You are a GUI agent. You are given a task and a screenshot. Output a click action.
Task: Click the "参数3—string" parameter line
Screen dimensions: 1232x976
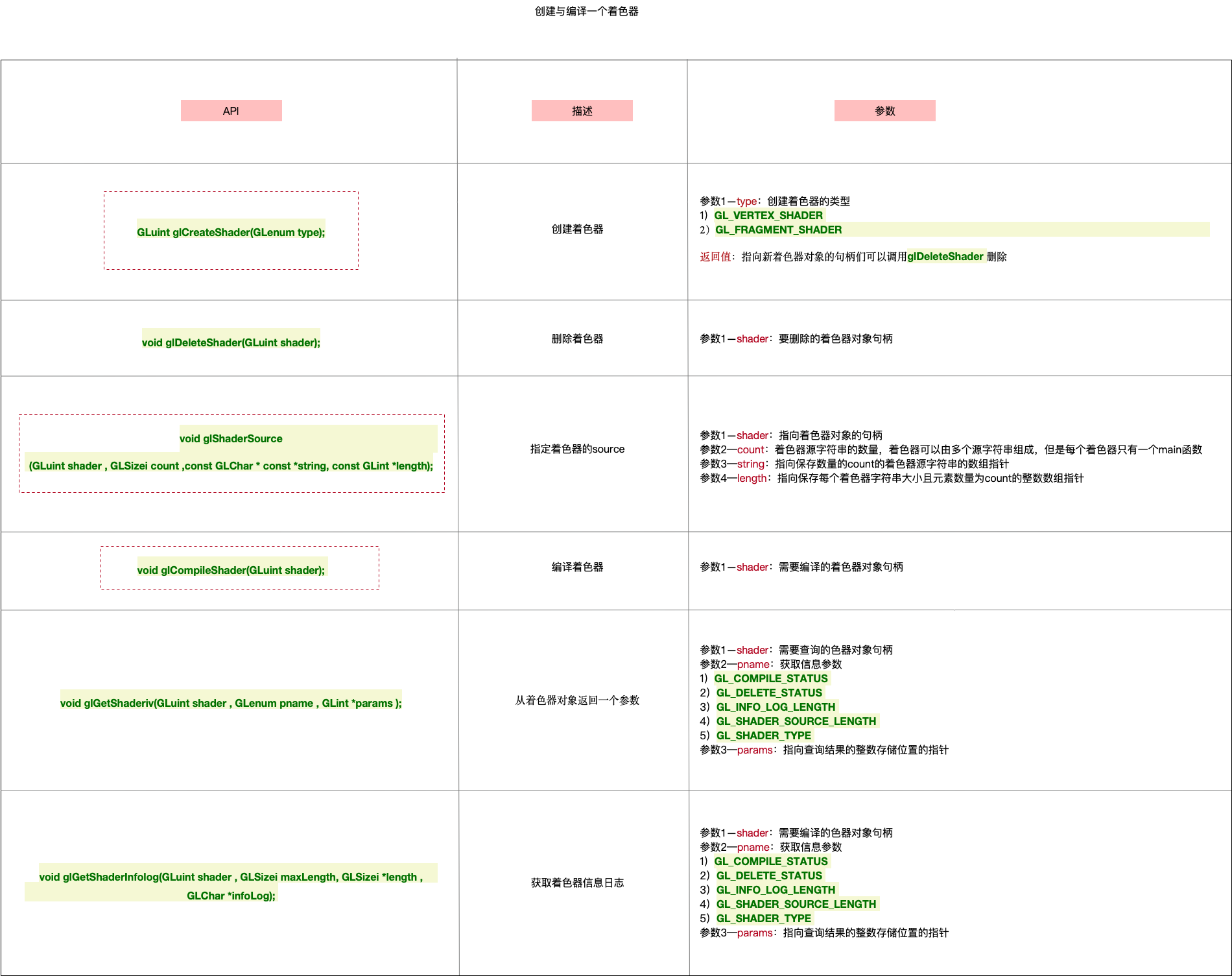[x=854, y=464]
